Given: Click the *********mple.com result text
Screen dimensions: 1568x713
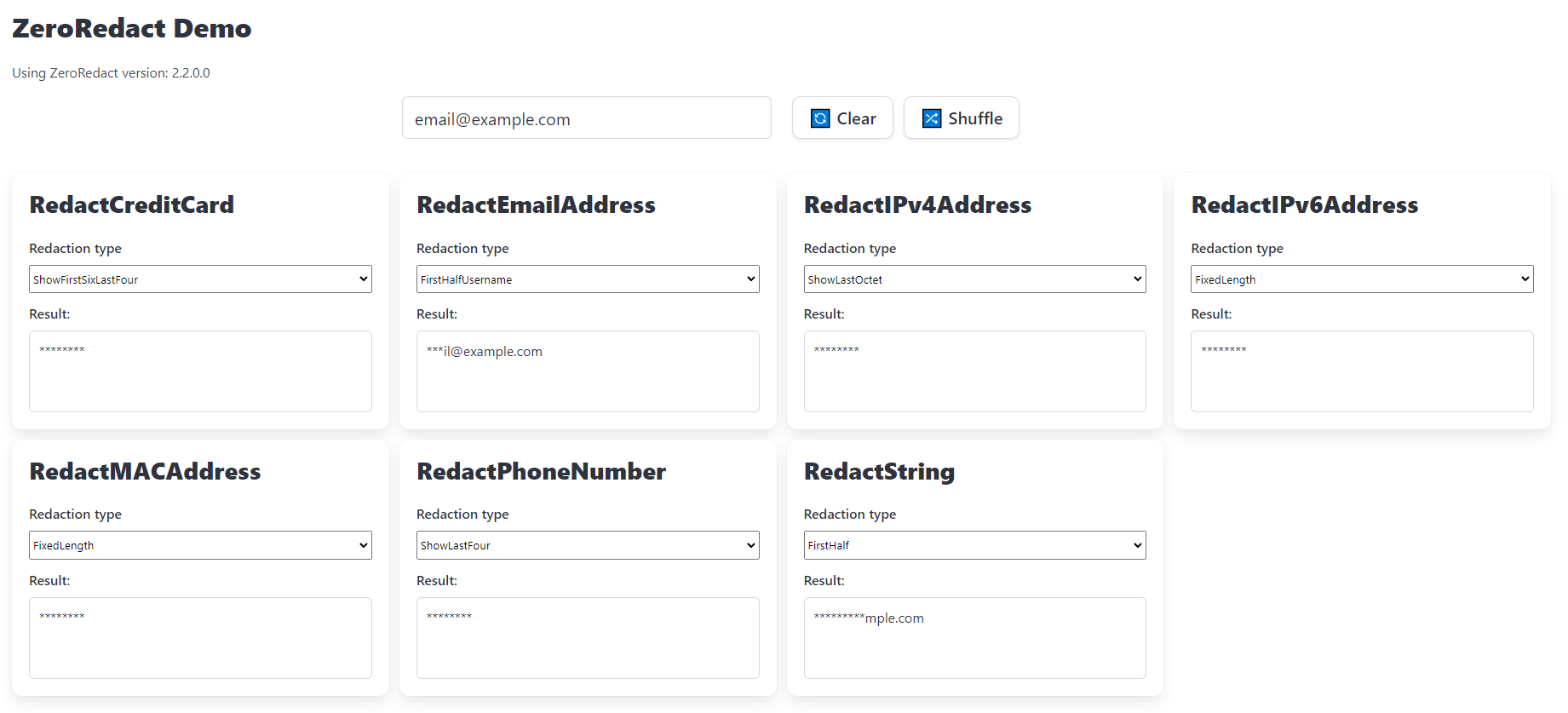Looking at the screenshot, I should [869, 618].
